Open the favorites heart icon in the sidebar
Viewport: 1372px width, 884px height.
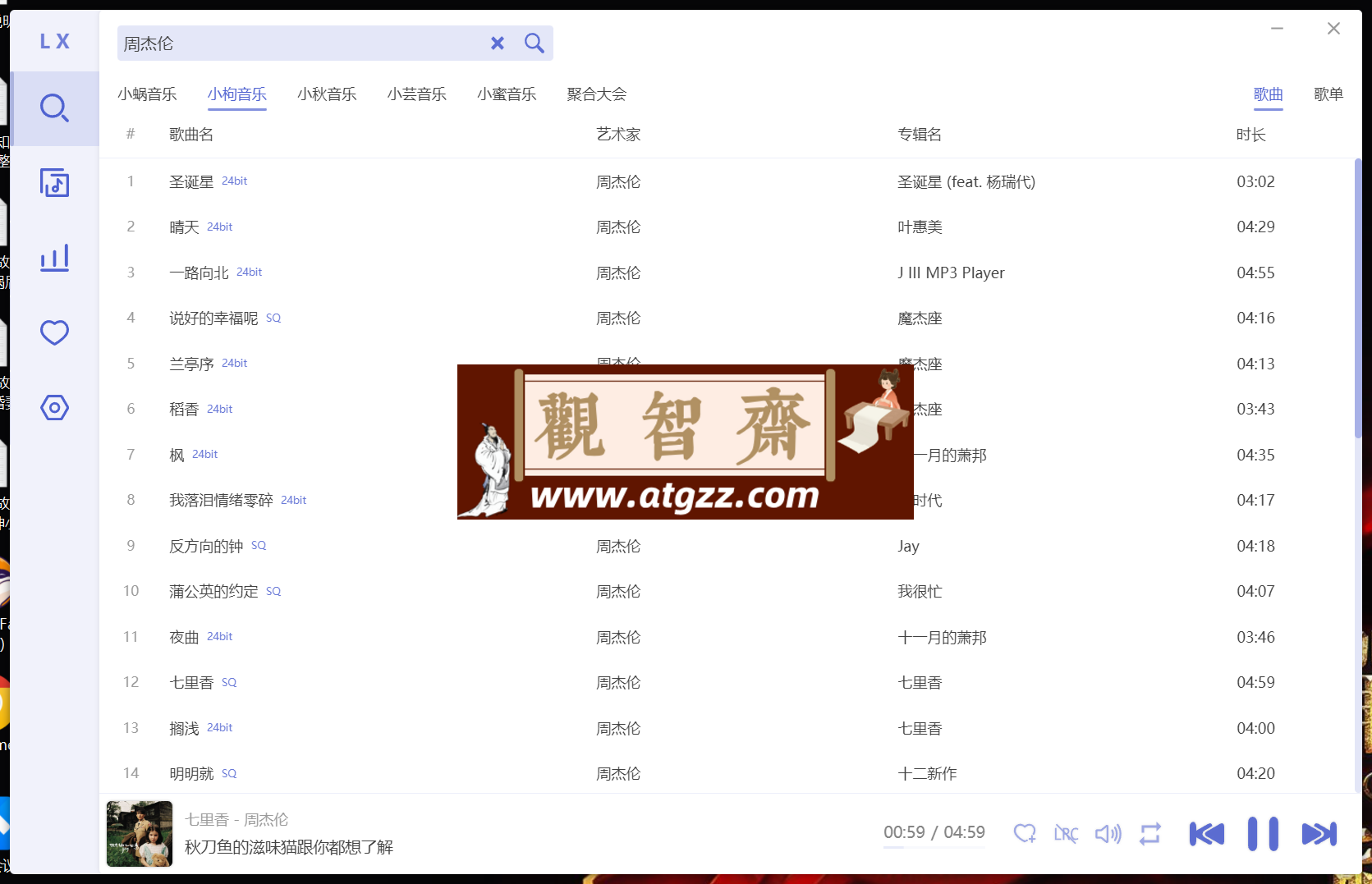tap(54, 332)
